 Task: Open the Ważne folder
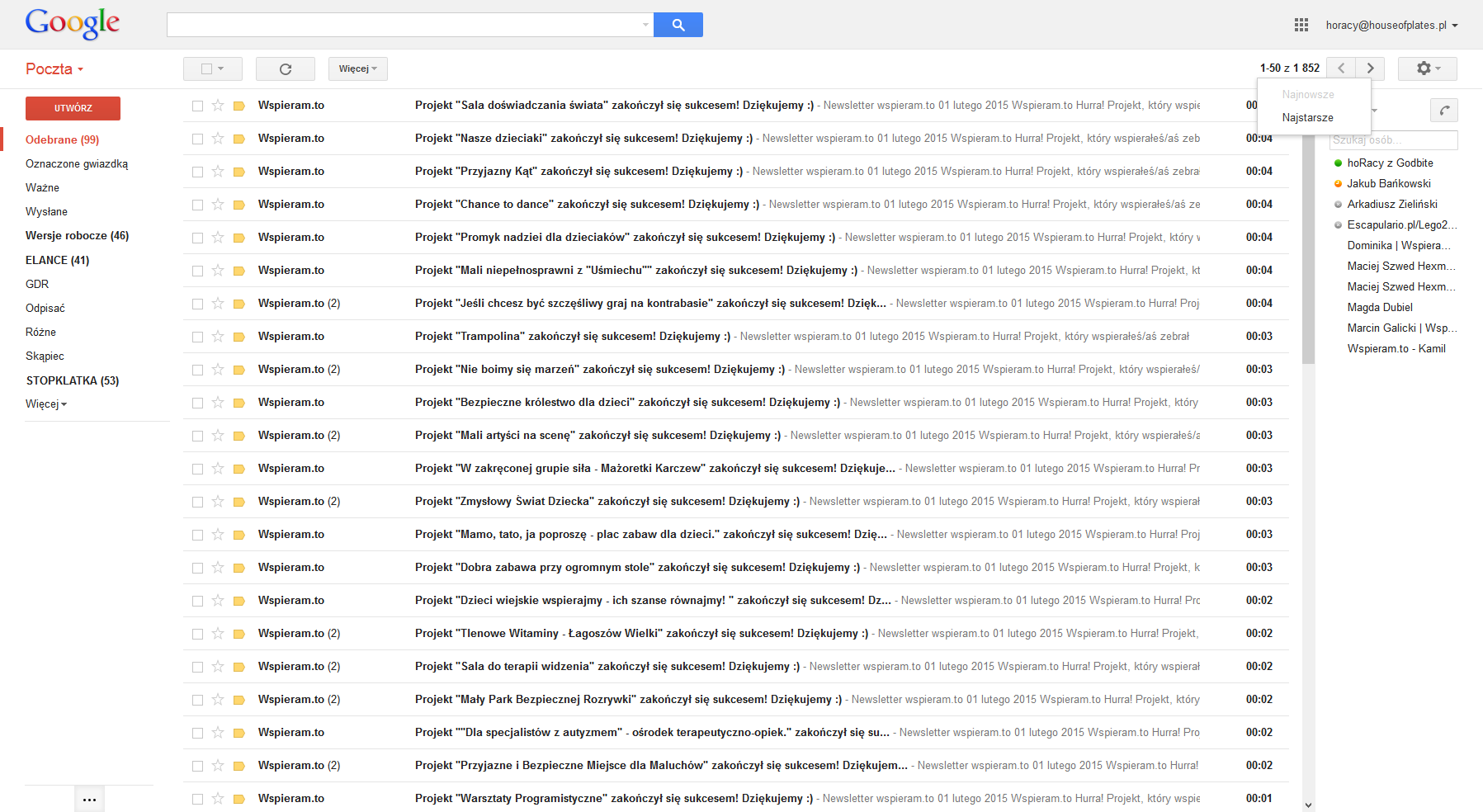pyautogui.click(x=42, y=187)
